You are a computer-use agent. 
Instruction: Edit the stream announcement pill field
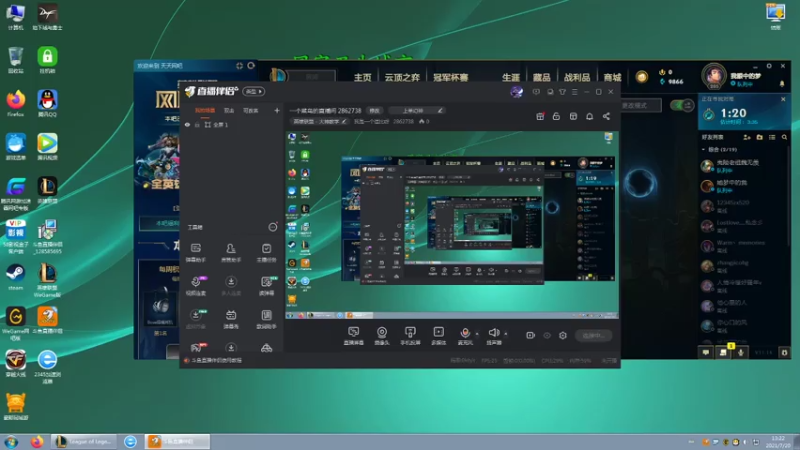coord(416,110)
